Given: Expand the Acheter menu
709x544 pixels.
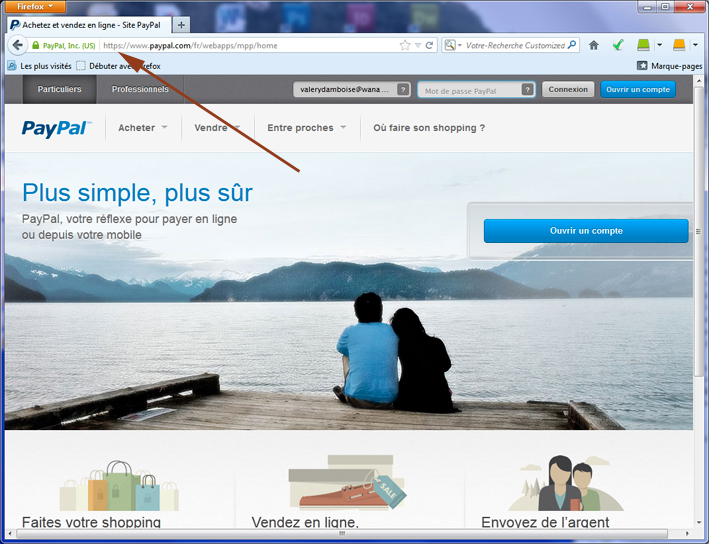Looking at the screenshot, I should pyautogui.click(x=143, y=128).
